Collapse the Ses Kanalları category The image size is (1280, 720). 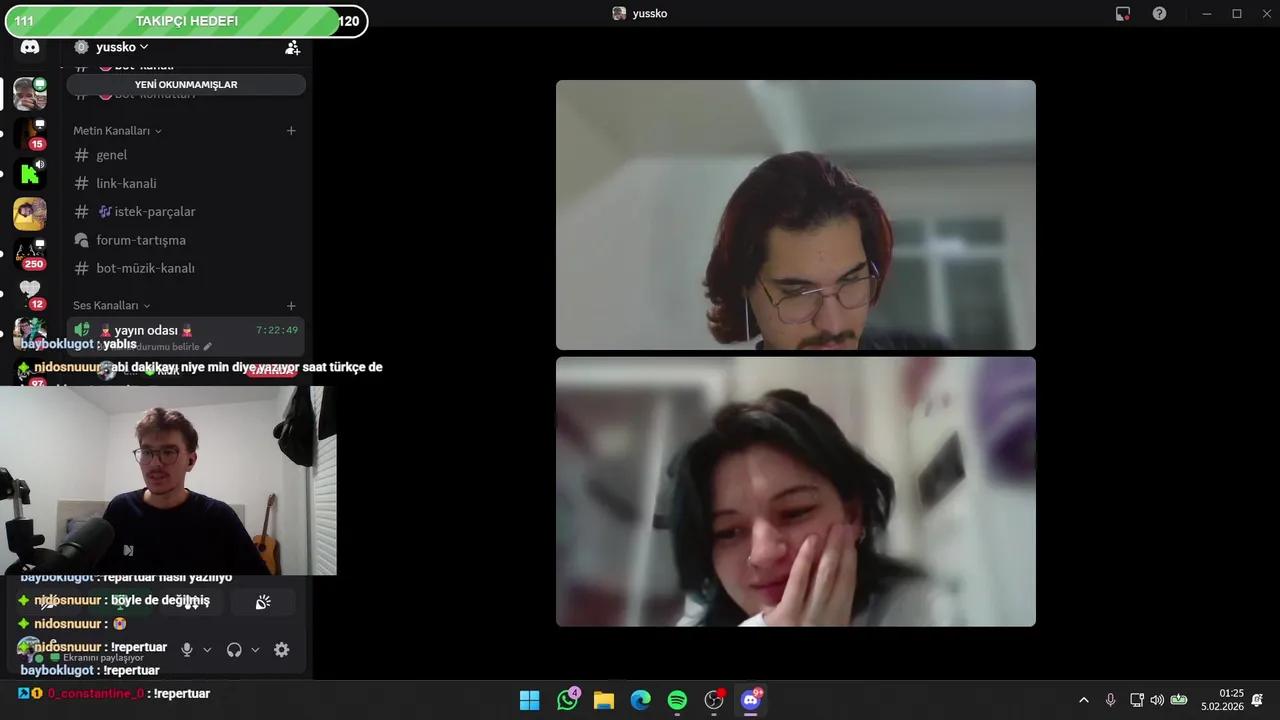(x=111, y=305)
